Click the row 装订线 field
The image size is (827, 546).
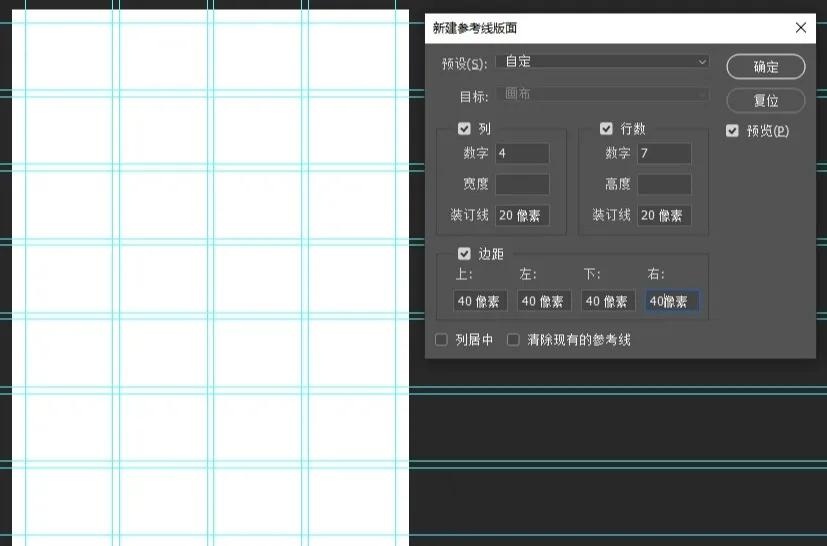coord(664,215)
